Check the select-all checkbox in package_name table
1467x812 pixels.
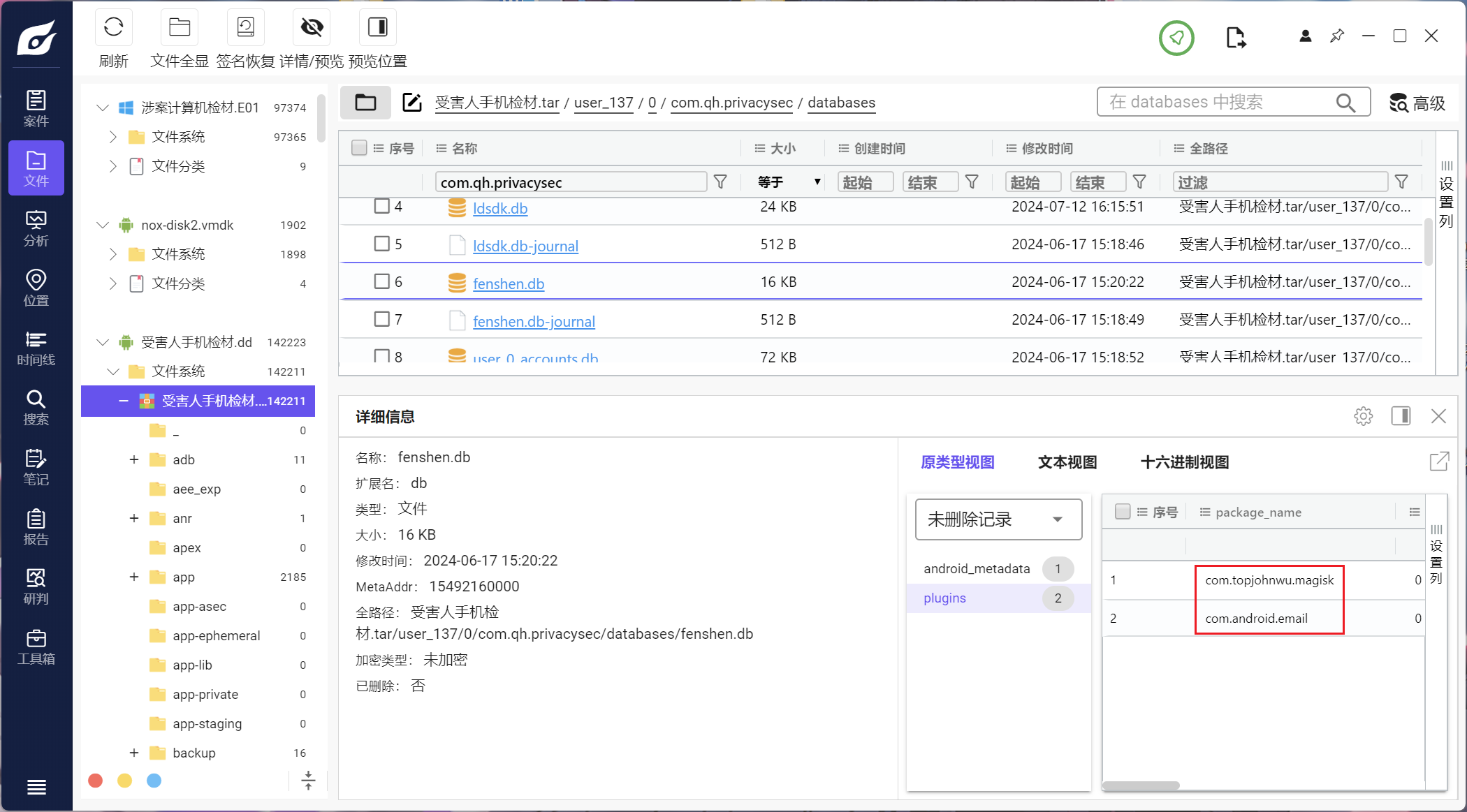pos(1123,512)
